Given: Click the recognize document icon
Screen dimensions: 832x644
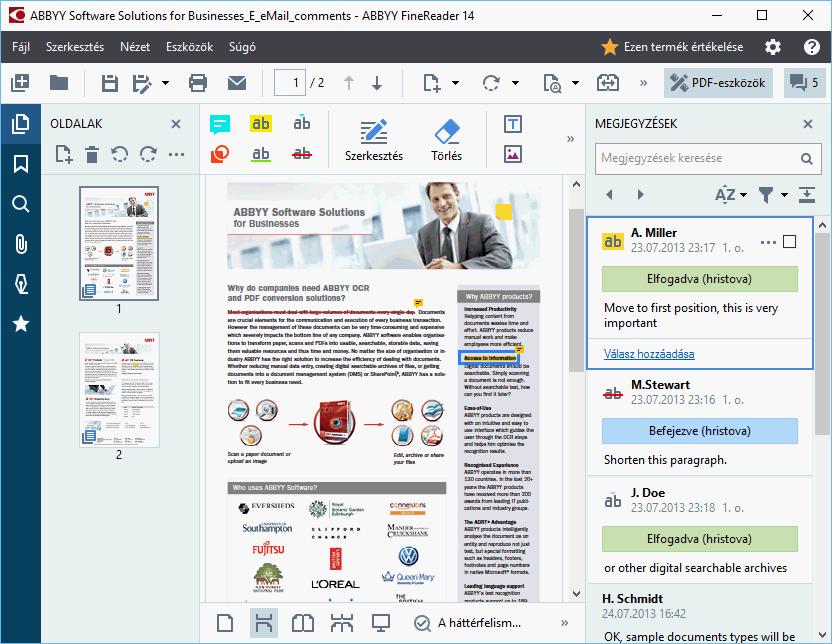Looking at the screenshot, I should tap(552, 83).
